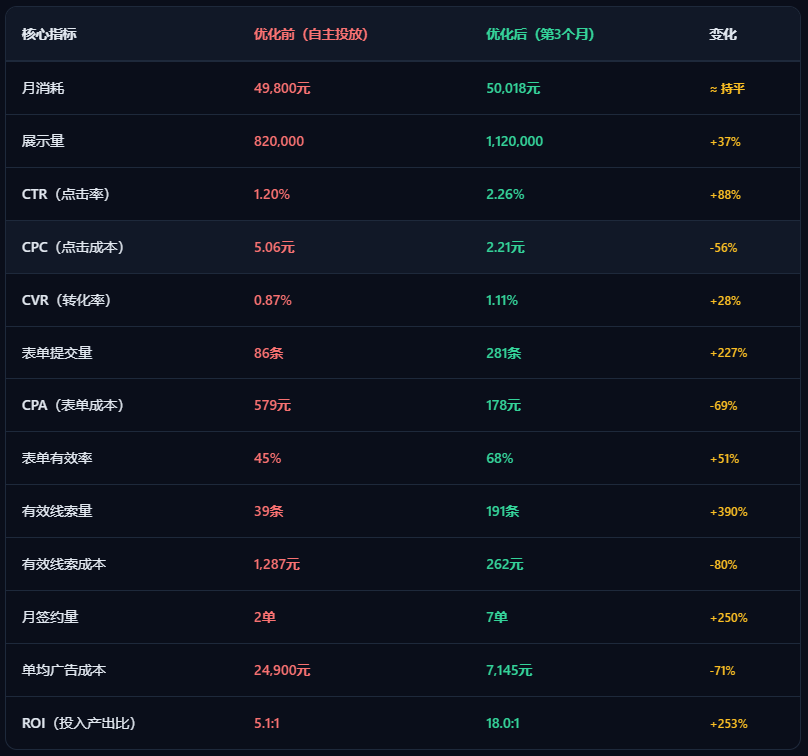Click the highlighted CPC(点击成本) row label
The image size is (808, 756).
(73, 247)
